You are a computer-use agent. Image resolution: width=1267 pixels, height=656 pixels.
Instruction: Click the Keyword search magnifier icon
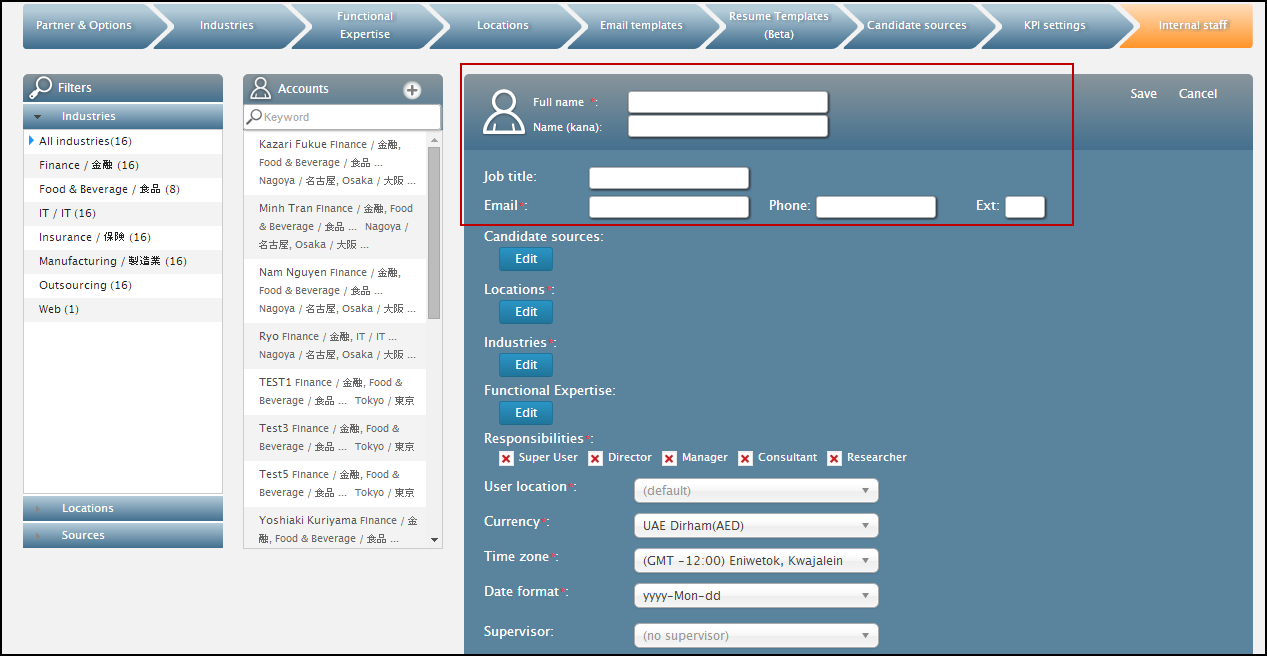pos(254,117)
